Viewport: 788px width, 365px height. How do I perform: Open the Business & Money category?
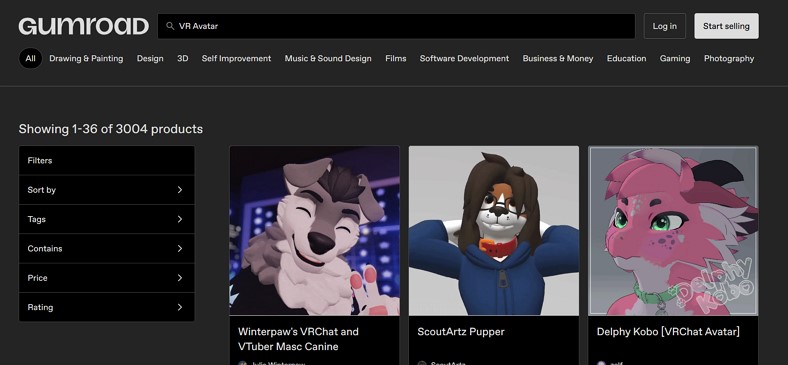tap(558, 58)
